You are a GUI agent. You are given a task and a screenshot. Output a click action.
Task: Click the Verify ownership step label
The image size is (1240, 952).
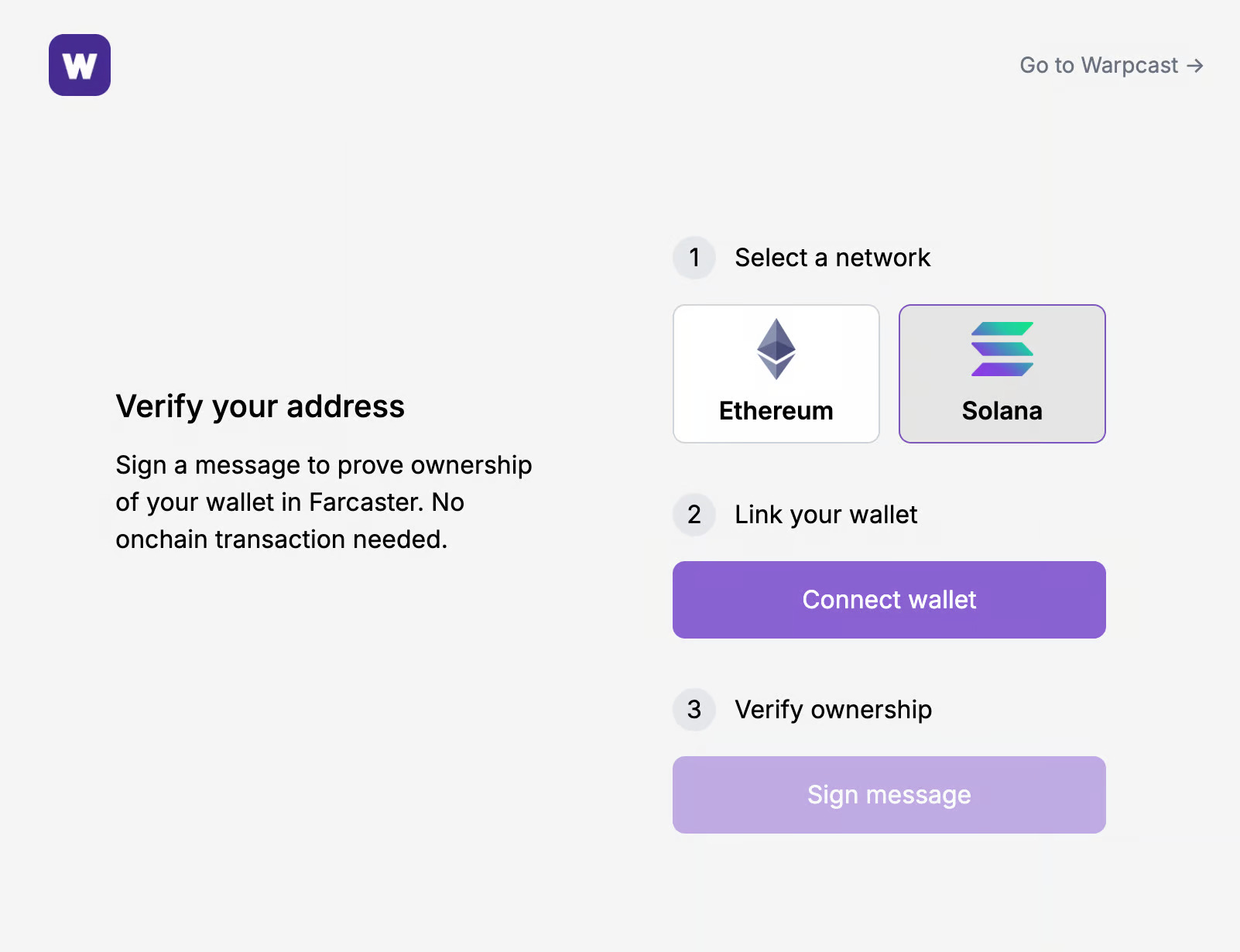[834, 710]
